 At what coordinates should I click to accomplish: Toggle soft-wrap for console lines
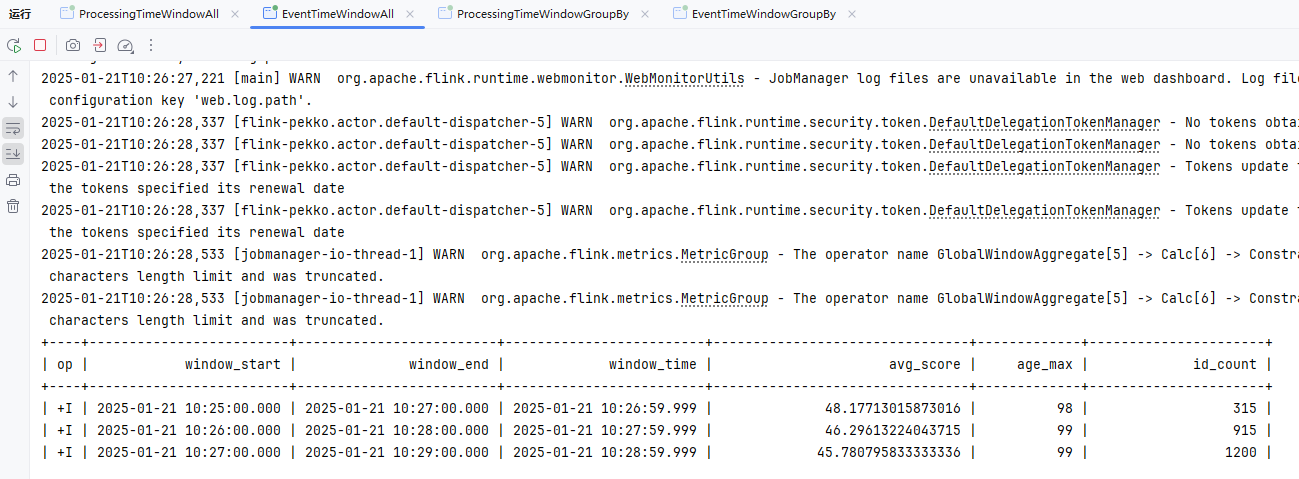point(13,128)
